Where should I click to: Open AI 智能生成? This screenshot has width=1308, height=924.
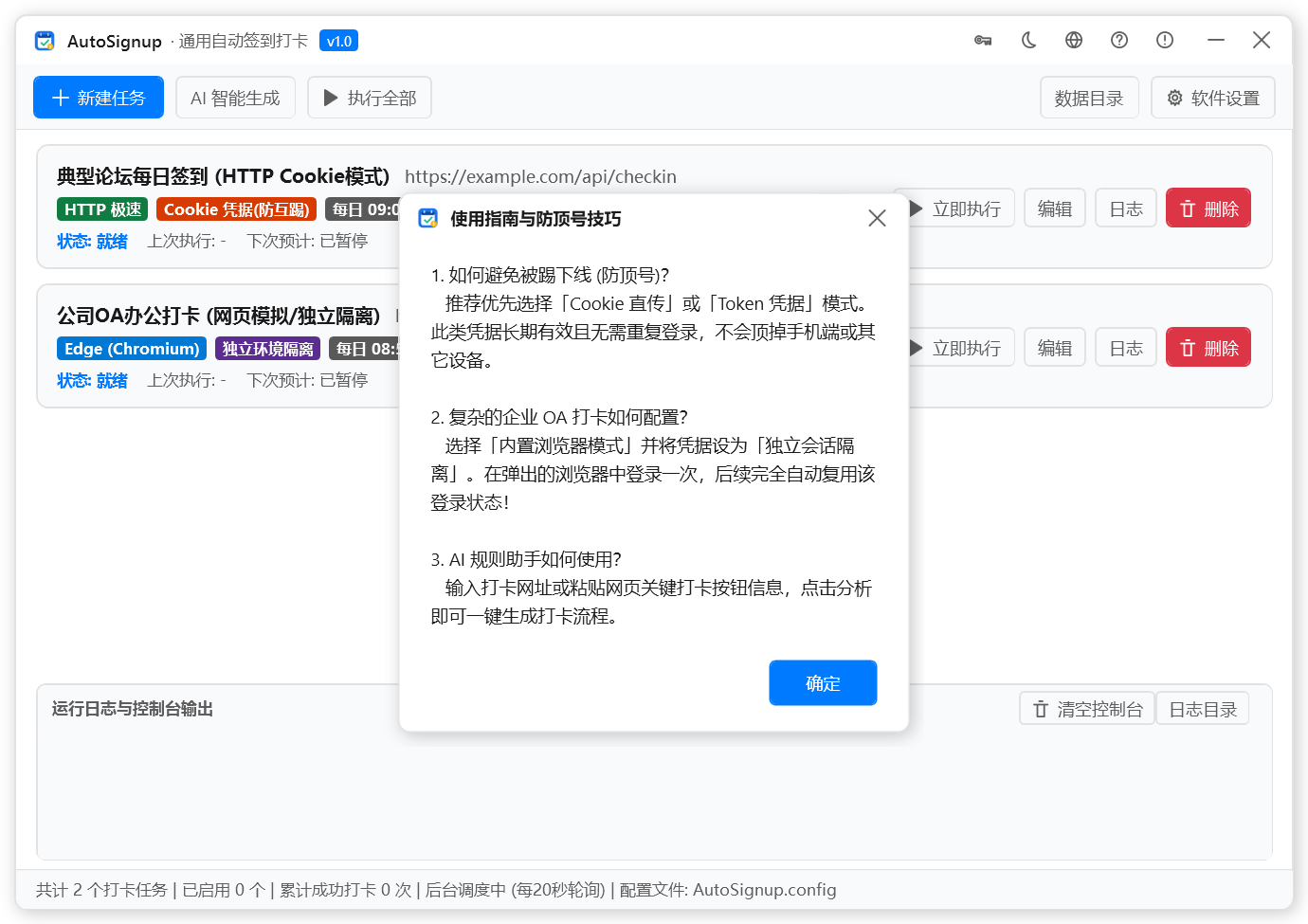coord(235,98)
